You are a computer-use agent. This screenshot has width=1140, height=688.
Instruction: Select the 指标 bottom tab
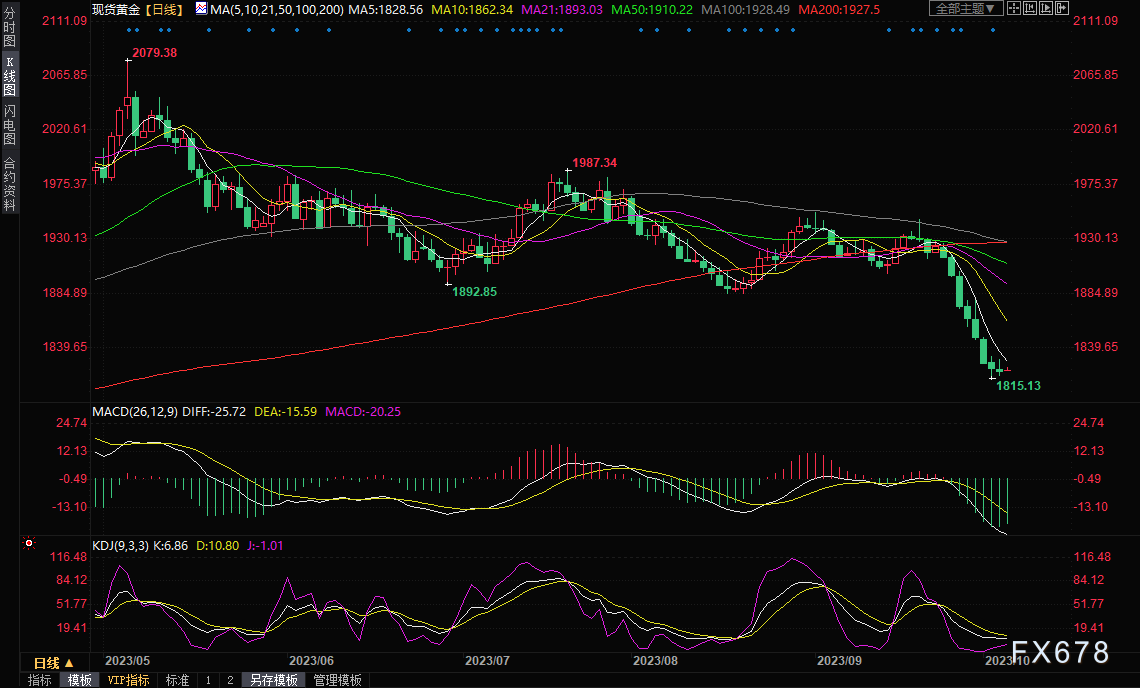coord(40,680)
